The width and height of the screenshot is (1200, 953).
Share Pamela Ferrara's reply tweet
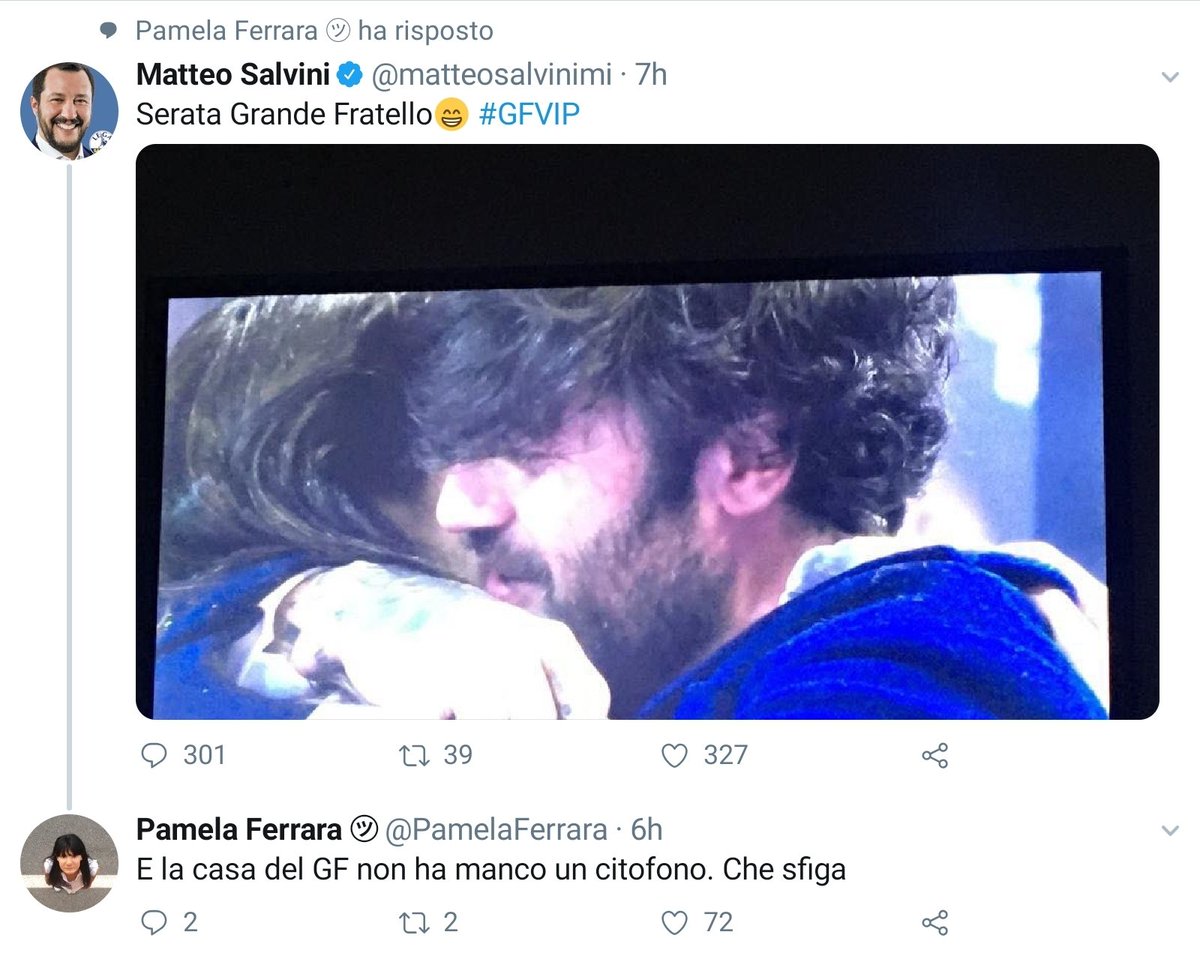pyautogui.click(x=934, y=922)
